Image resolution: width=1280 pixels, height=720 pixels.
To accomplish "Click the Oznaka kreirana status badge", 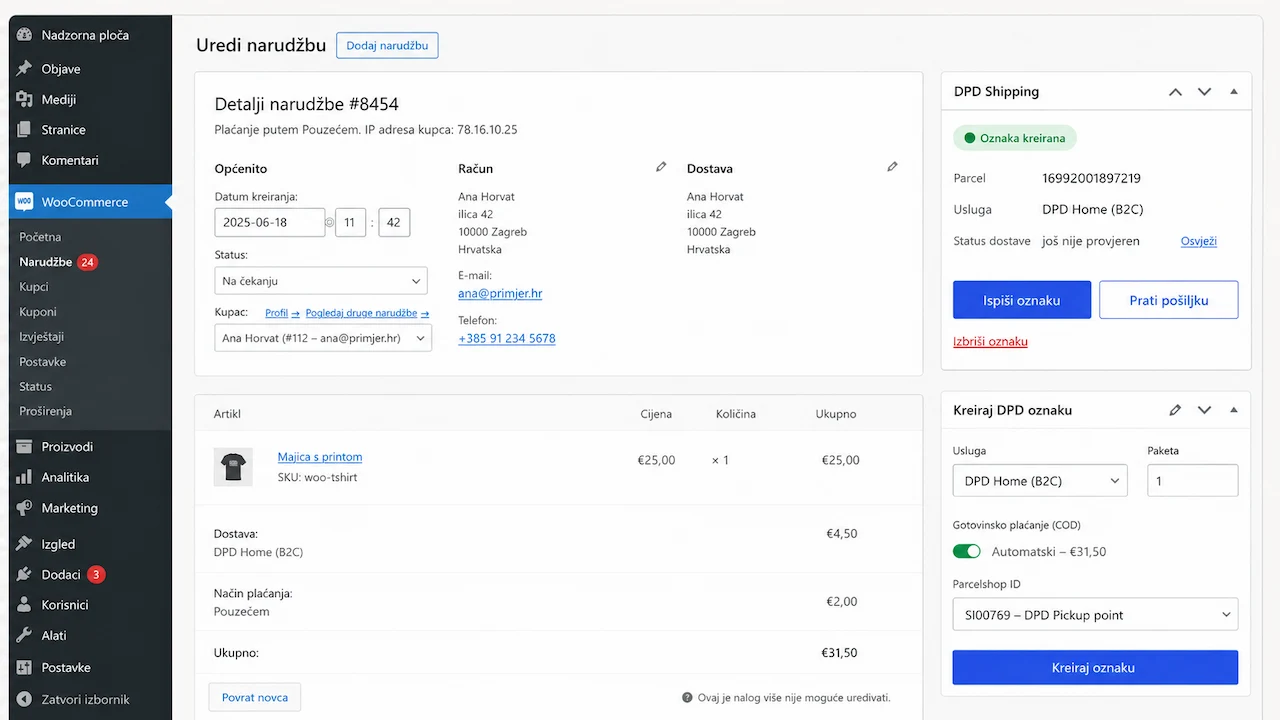I will click(x=1015, y=138).
